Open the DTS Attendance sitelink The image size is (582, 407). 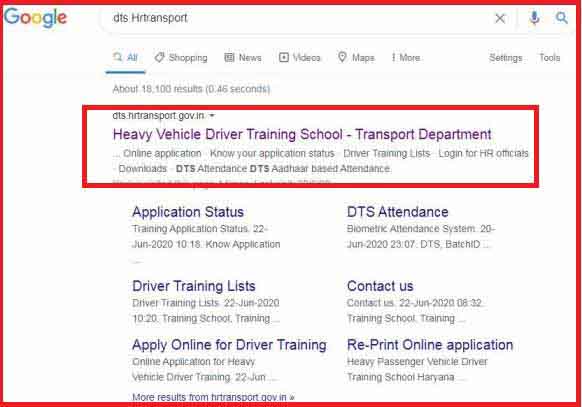point(398,212)
